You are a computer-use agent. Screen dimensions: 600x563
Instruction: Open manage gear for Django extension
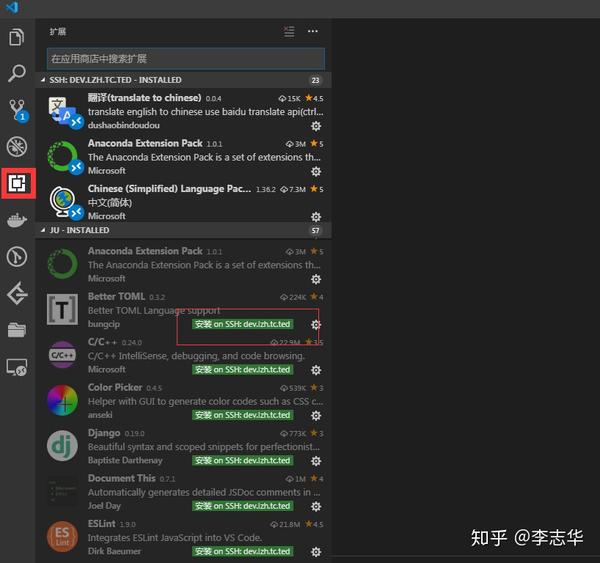coord(316,461)
